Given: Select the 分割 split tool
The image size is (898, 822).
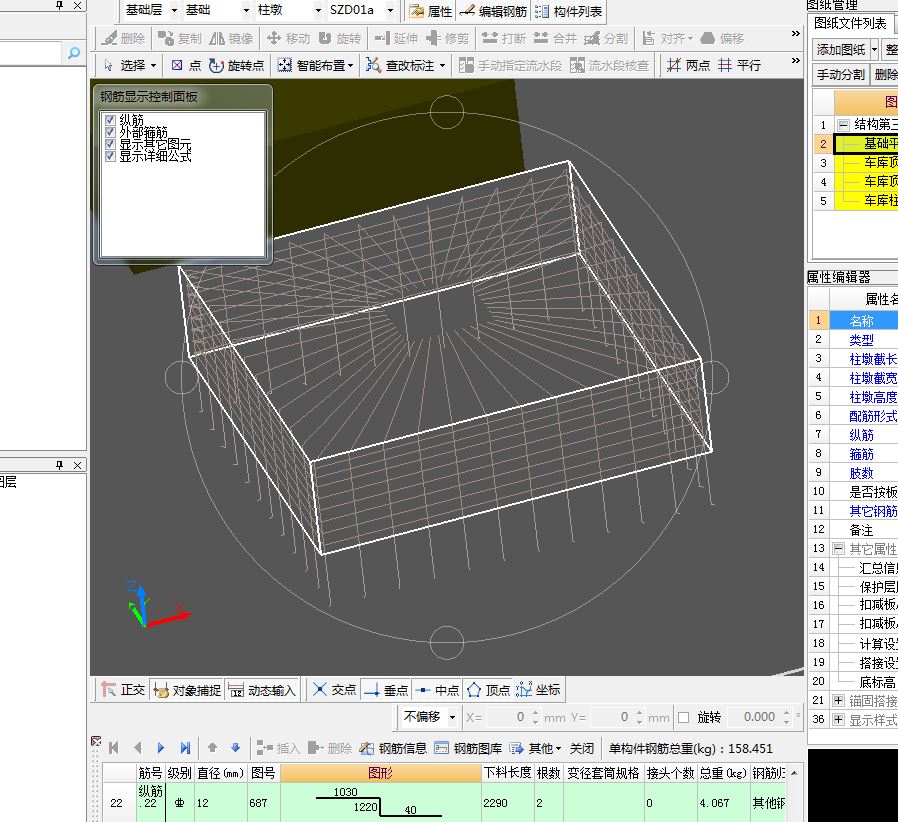Looking at the screenshot, I should click(x=606, y=38).
